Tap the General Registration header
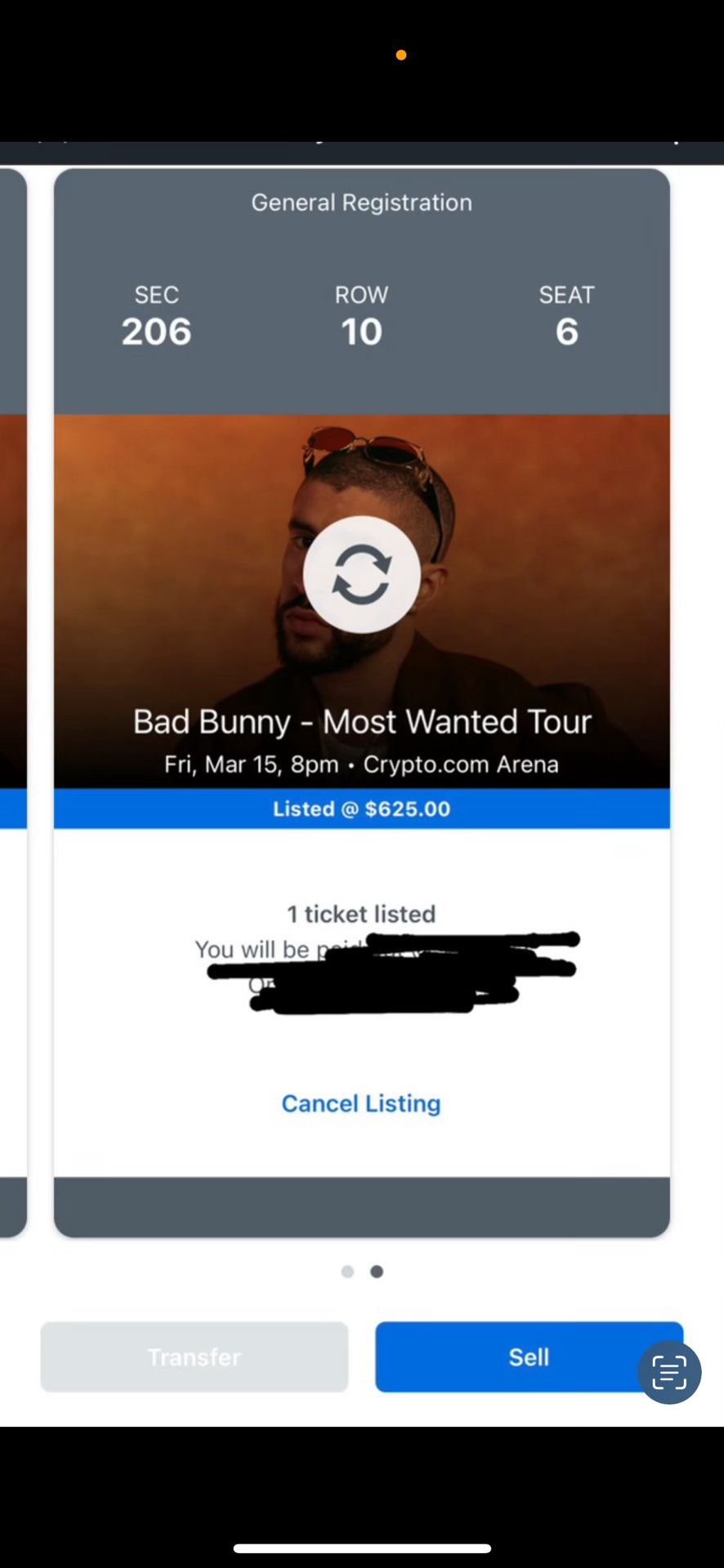 coord(360,203)
